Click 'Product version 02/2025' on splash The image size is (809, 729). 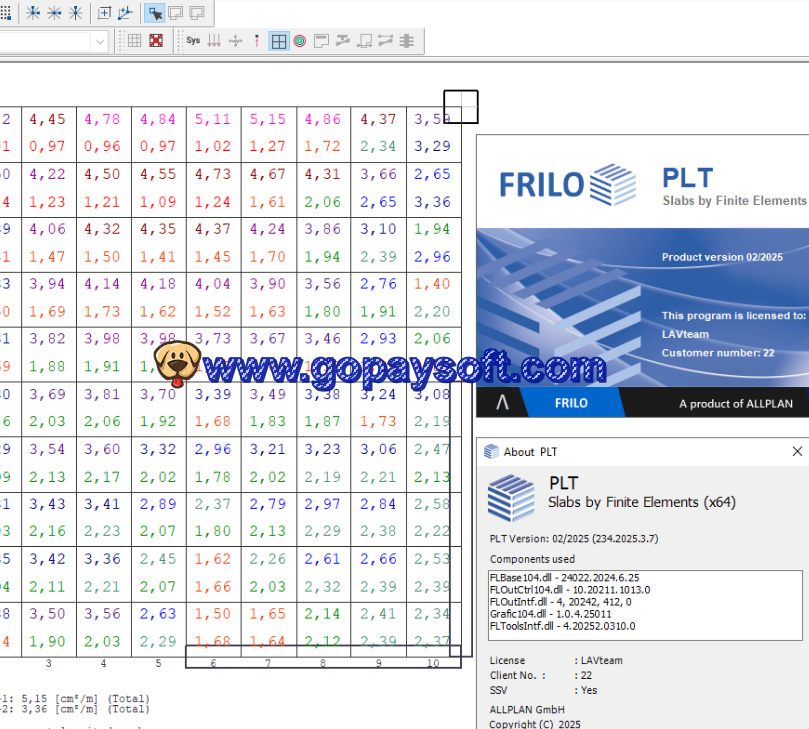click(722, 257)
